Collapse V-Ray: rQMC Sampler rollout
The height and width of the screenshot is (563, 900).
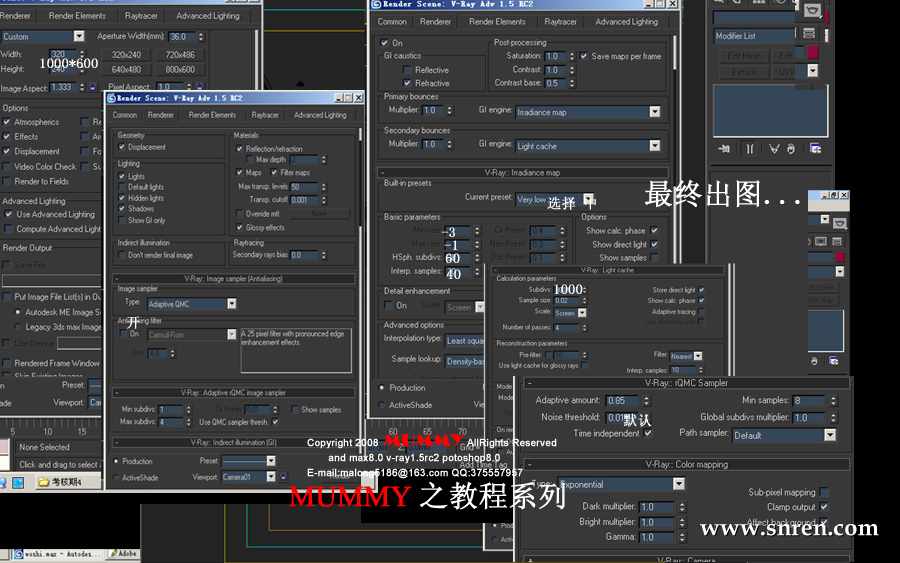(x=686, y=383)
